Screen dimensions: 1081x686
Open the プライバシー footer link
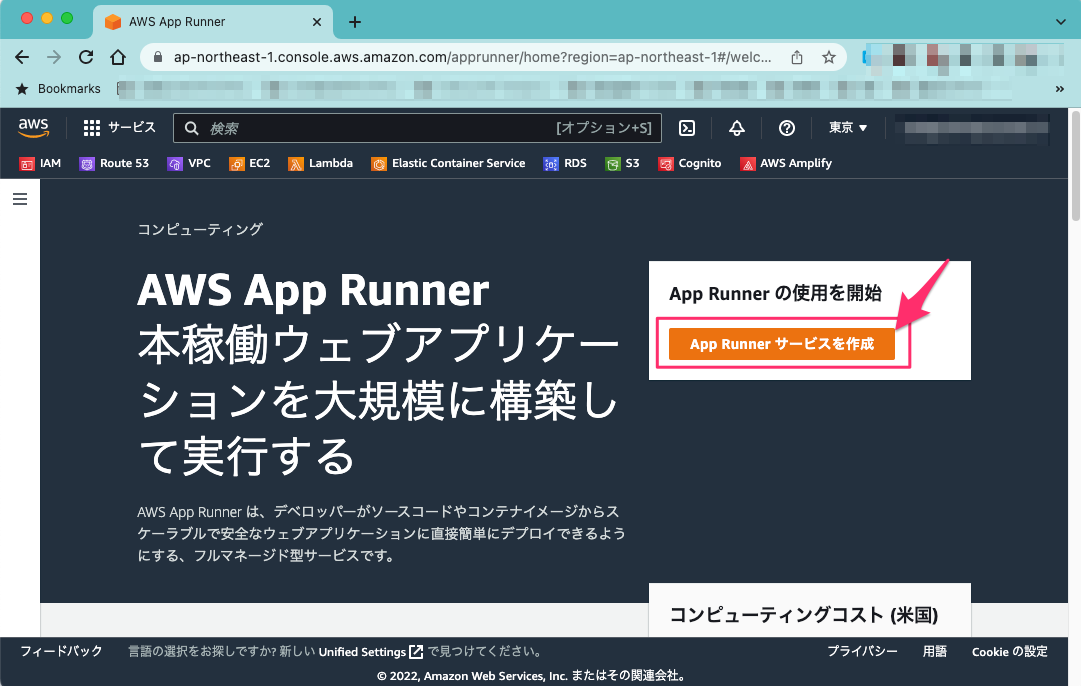[862, 651]
